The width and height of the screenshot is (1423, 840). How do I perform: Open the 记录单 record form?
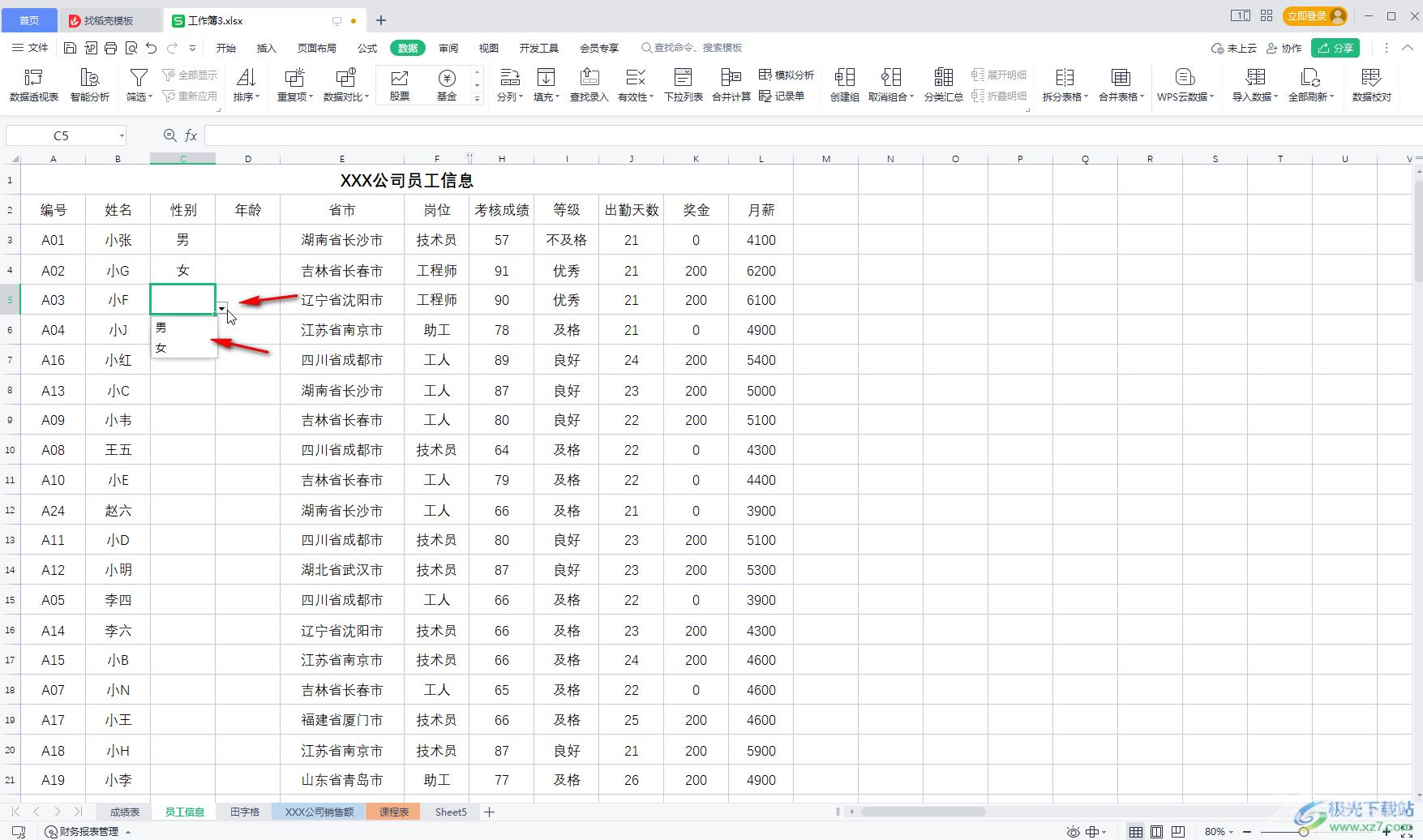(782, 96)
